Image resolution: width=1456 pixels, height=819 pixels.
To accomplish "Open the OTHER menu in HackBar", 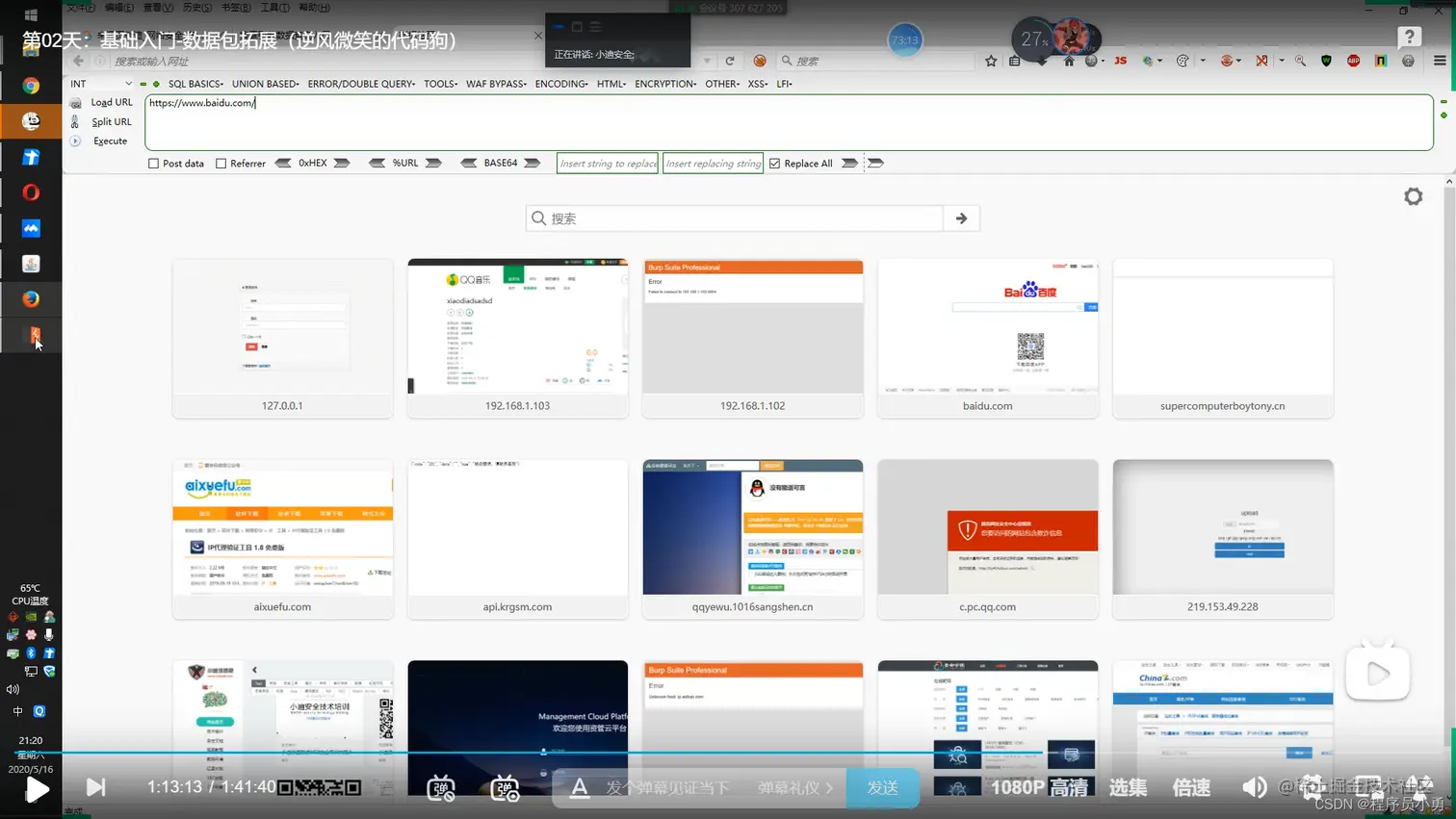I will 722,84.
